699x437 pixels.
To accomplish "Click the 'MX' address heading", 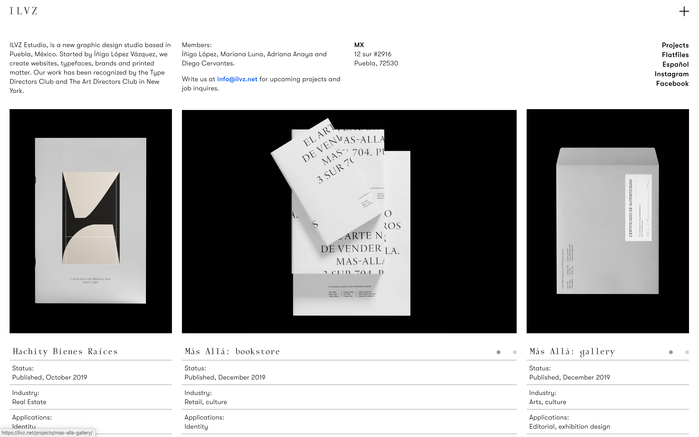I will (359, 45).
